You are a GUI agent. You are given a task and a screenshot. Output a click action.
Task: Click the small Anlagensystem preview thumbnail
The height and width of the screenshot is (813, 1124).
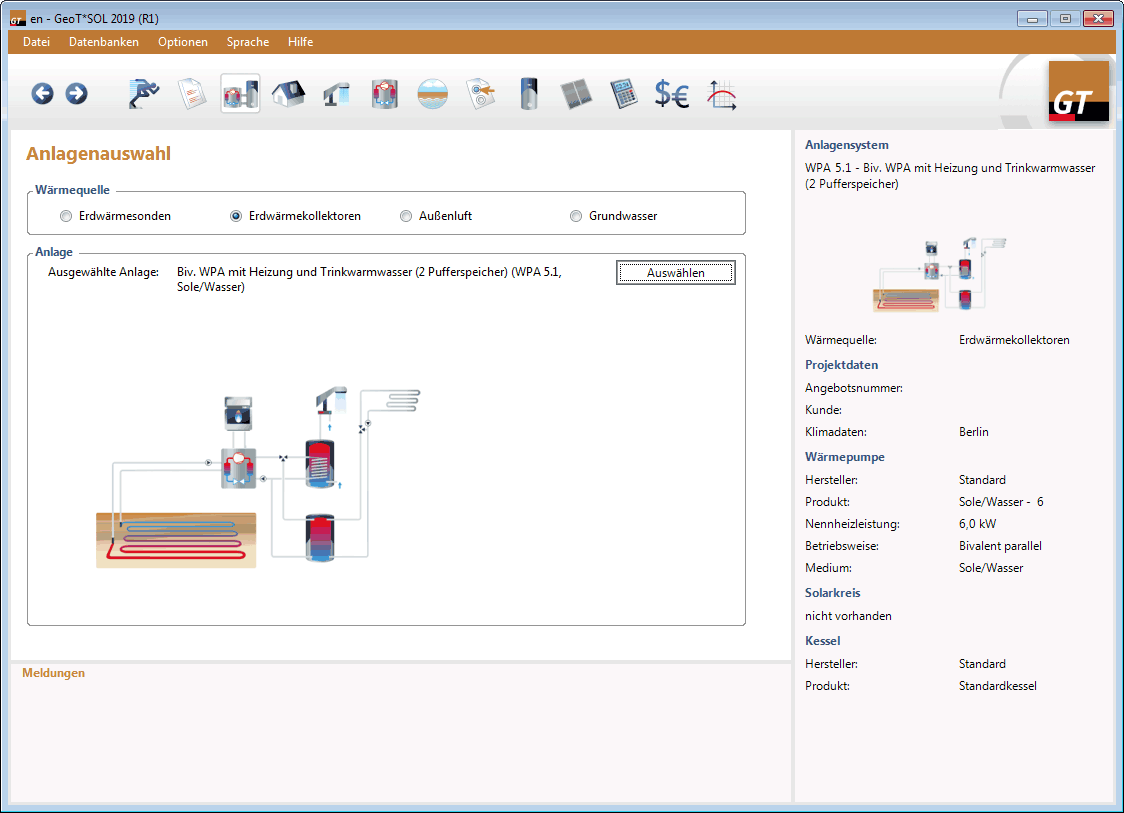click(x=940, y=275)
